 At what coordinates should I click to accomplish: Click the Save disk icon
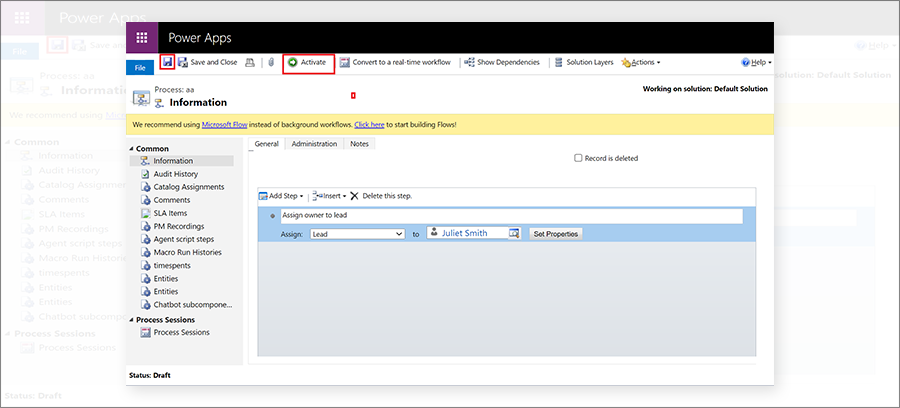(168, 62)
